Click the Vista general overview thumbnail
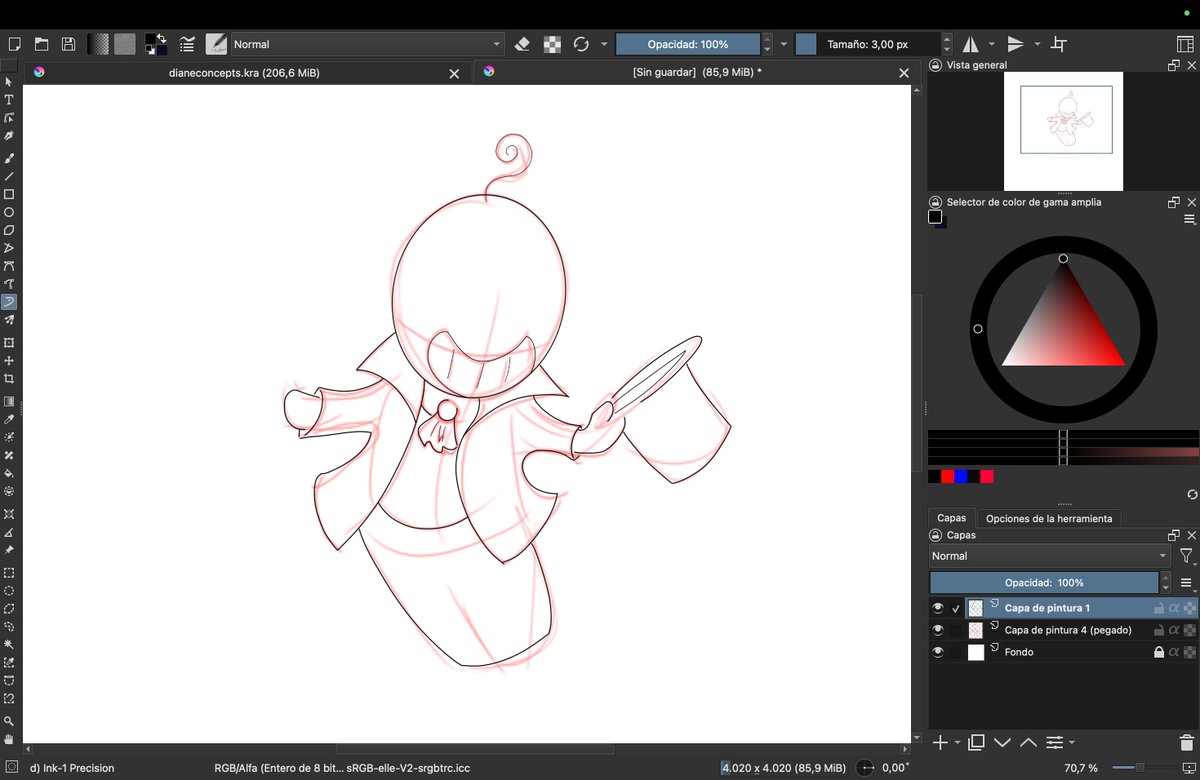This screenshot has width=1200, height=780. click(1063, 131)
